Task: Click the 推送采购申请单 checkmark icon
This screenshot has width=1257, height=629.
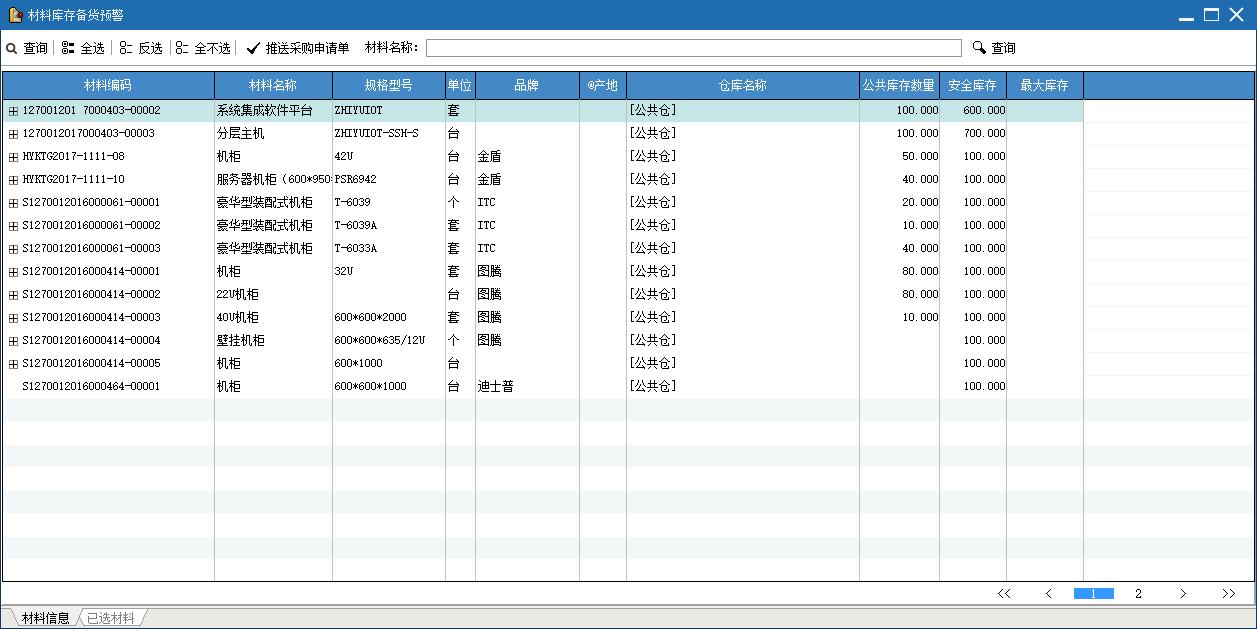Action: pyautogui.click(x=253, y=48)
